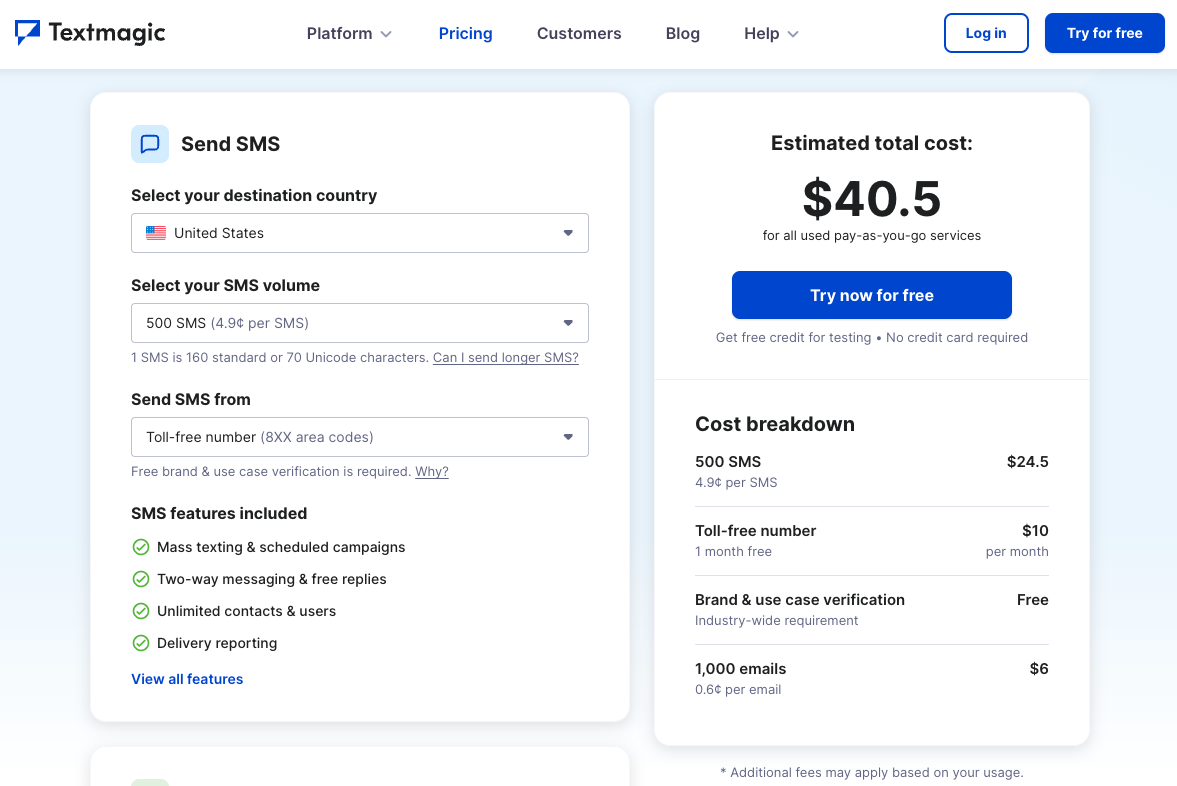Click the checkmark beside Delivery reporting
1177x786 pixels.
tap(141, 643)
